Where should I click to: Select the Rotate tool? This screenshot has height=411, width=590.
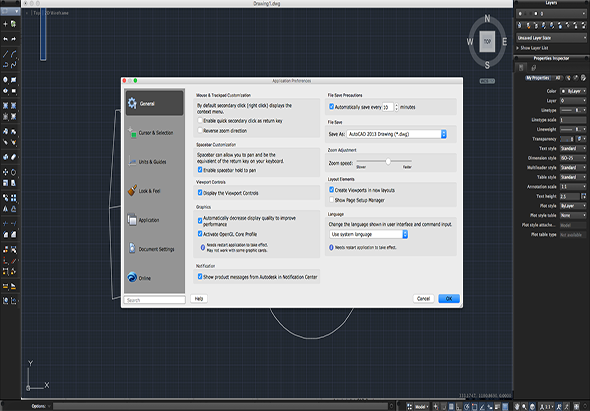pyautogui.click(x=14, y=172)
